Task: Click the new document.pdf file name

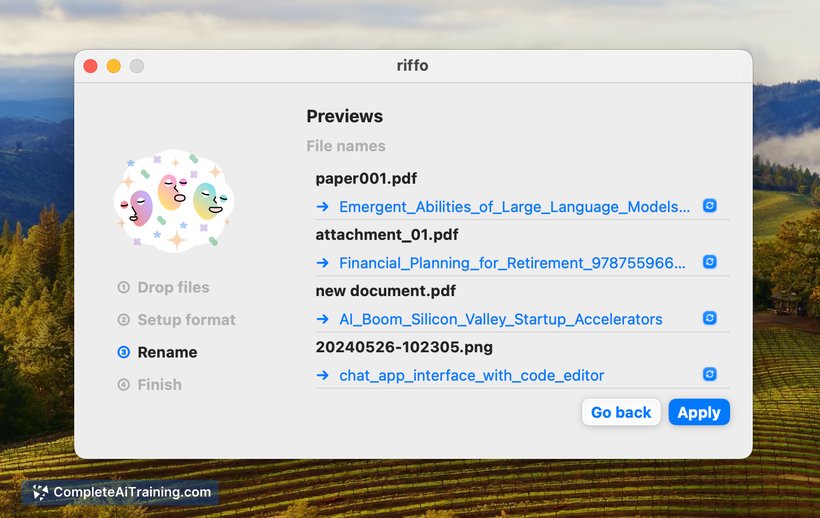Action: pyautogui.click(x=386, y=291)
